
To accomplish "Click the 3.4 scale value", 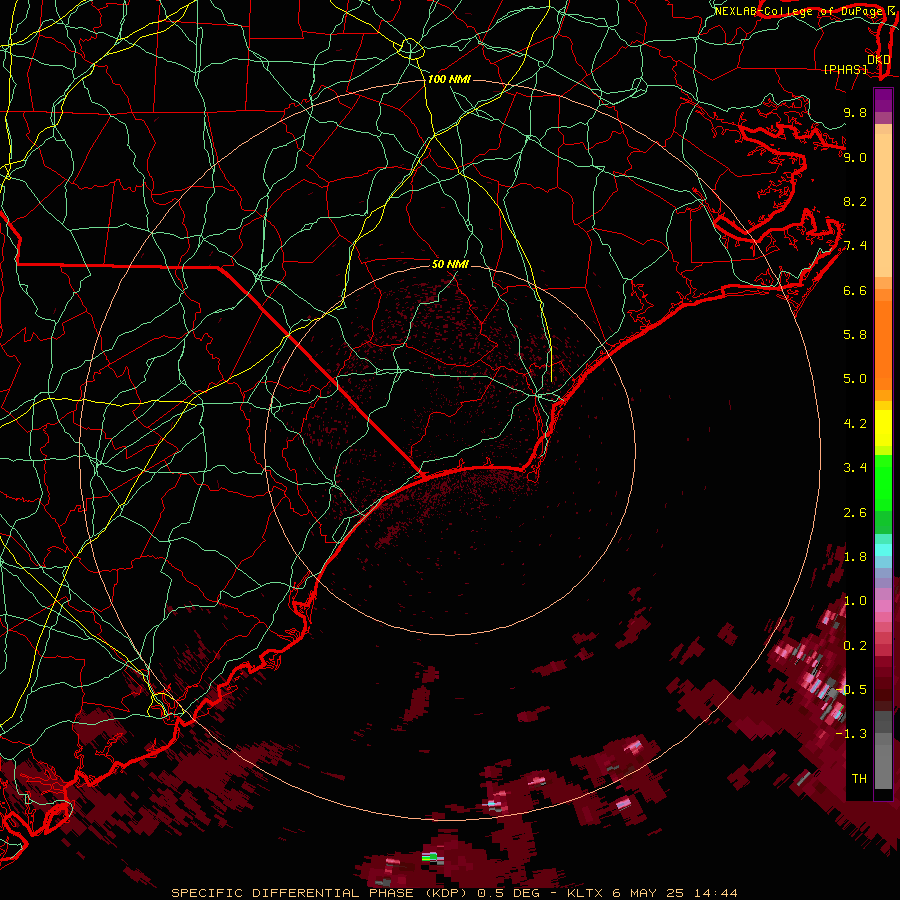I will [855, 468].
